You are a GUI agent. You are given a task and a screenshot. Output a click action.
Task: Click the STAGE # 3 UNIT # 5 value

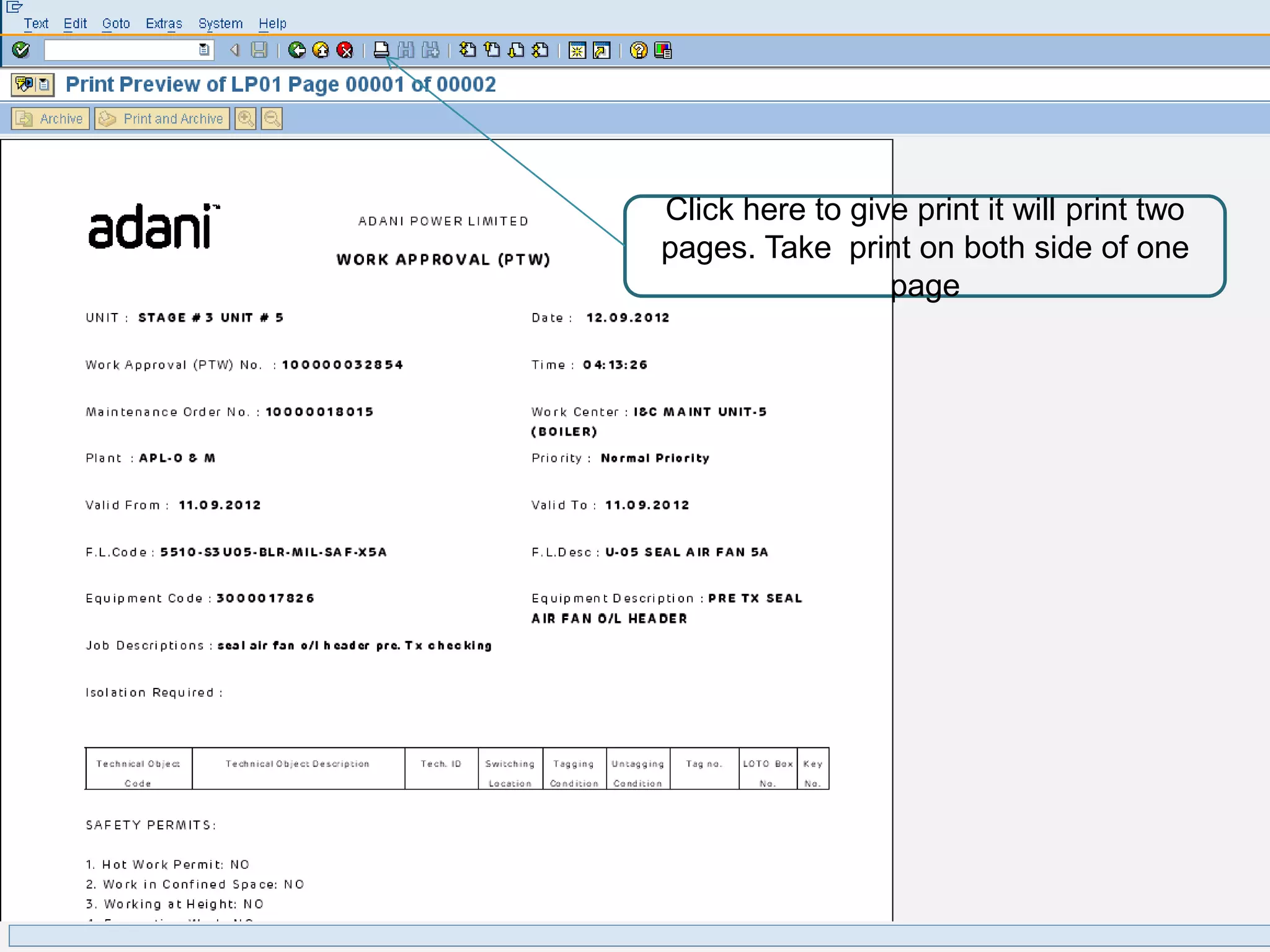coord(211,317)
